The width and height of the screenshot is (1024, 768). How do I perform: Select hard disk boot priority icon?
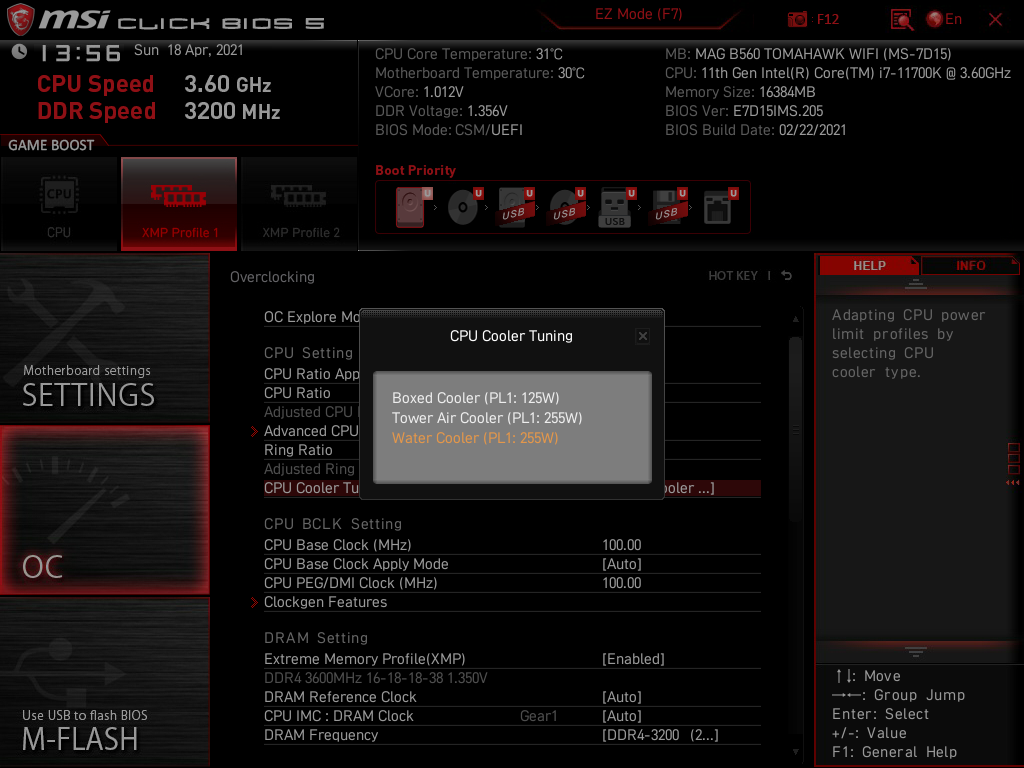coord(412,207)
